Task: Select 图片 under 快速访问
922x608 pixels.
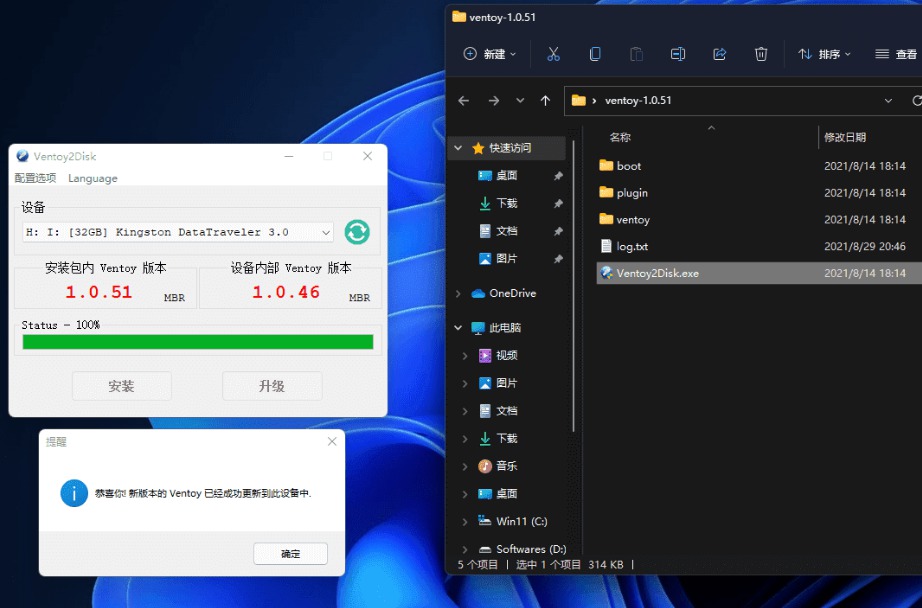Action: (506, 258)
